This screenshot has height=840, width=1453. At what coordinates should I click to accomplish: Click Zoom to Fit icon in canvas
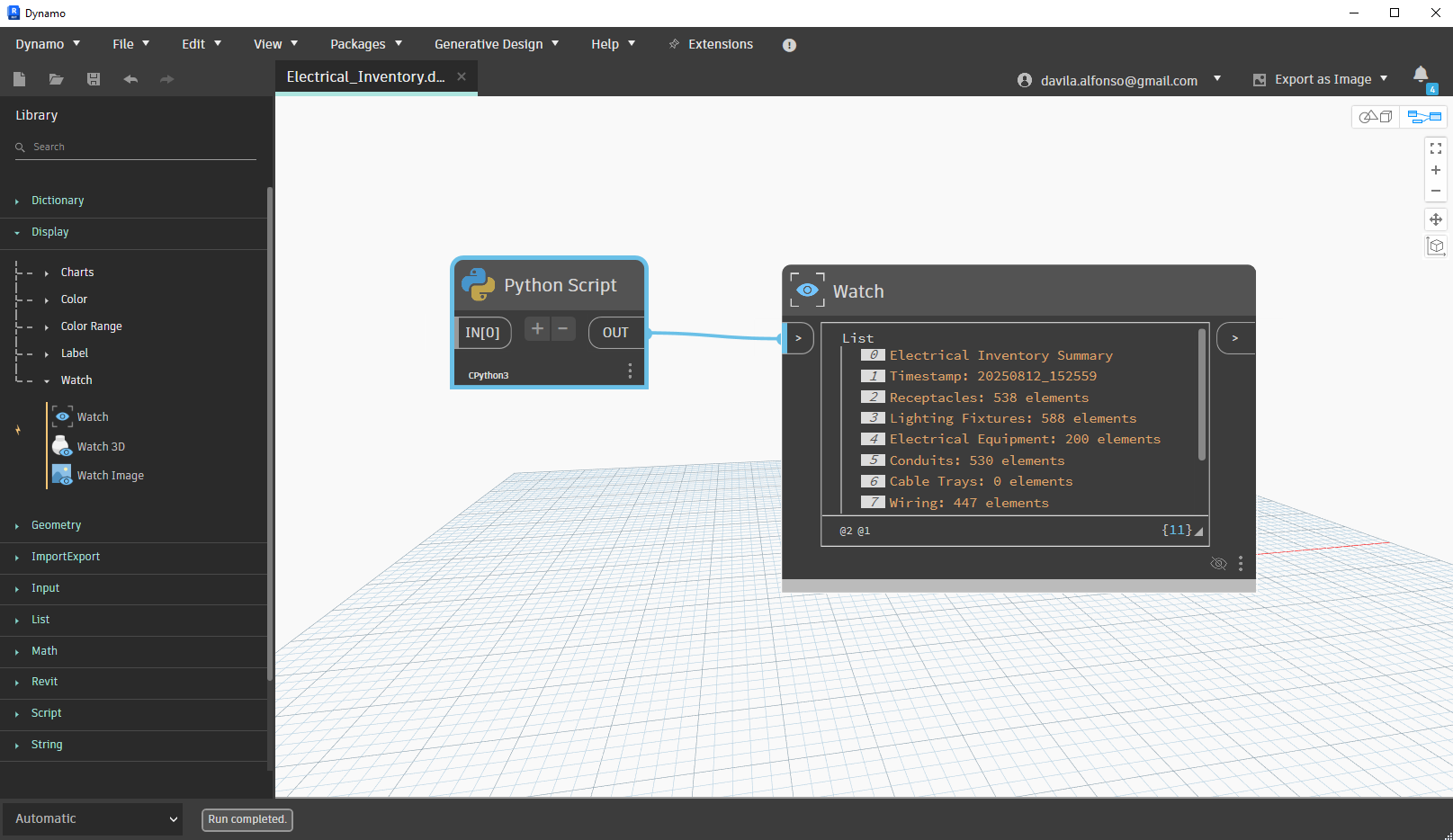coord(1436,148)
